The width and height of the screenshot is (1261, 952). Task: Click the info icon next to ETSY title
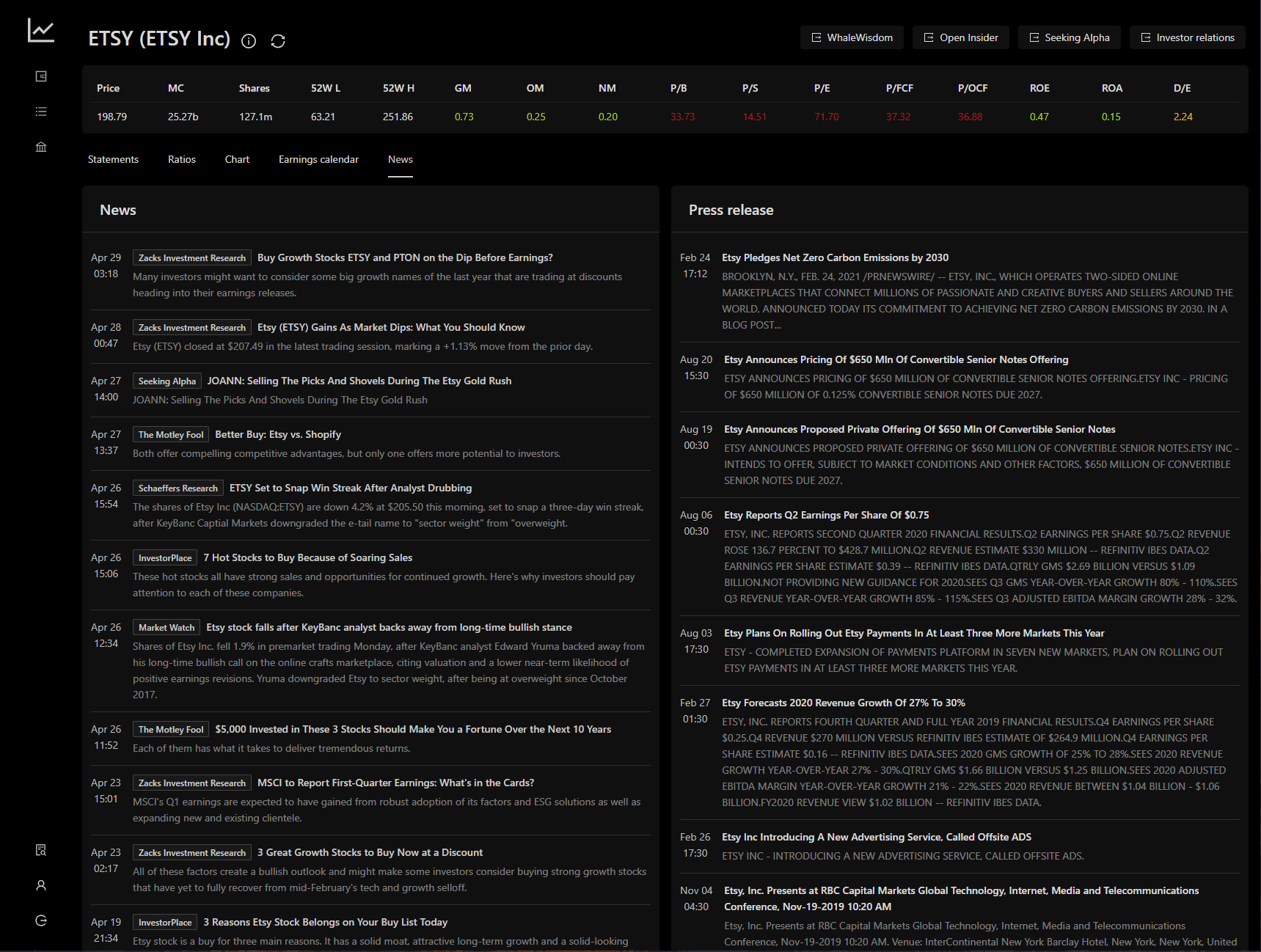click(249, 41)
